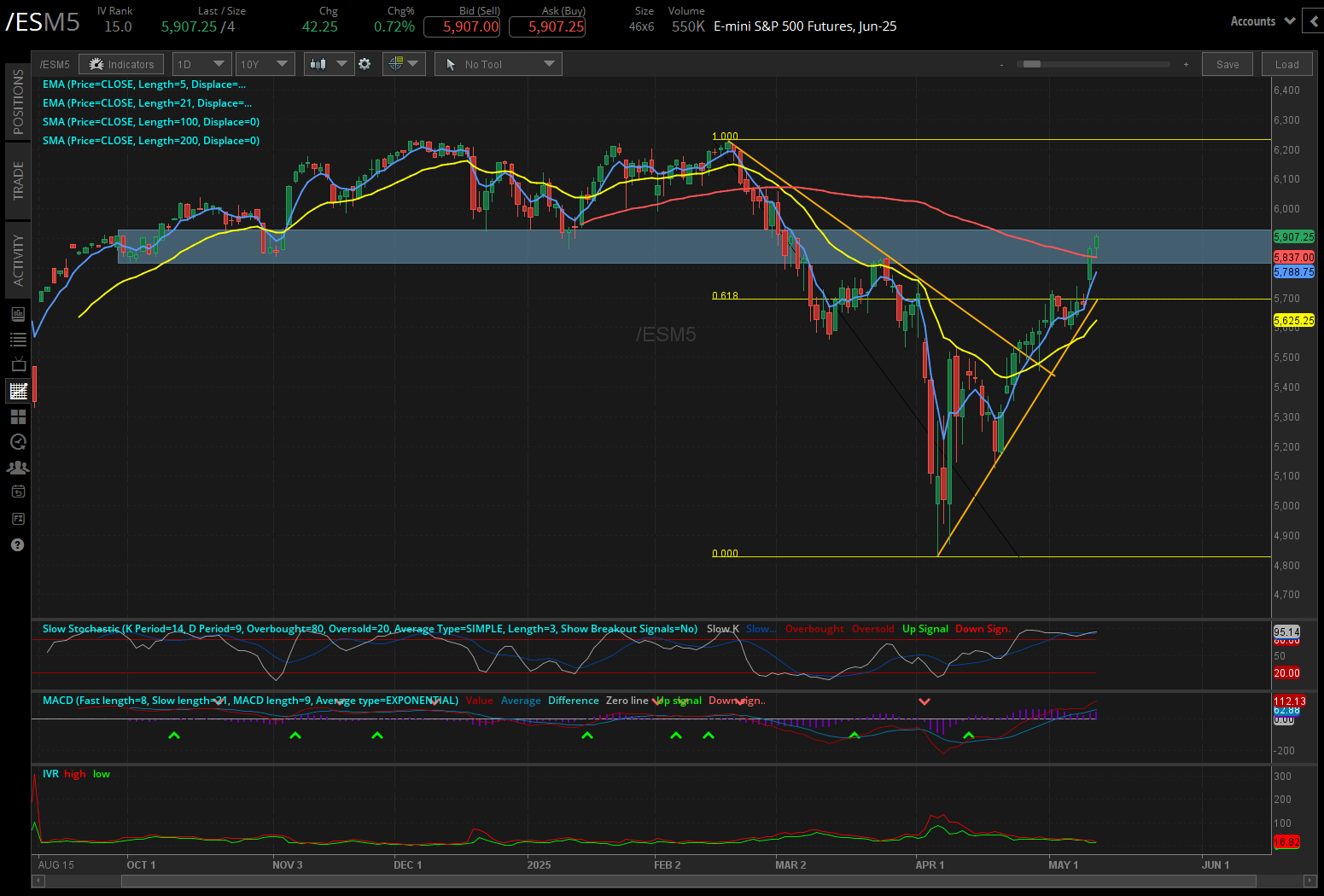Click the Load chart button
Viewport: 1324px width, 896px height.
(x=1286, y=63)
